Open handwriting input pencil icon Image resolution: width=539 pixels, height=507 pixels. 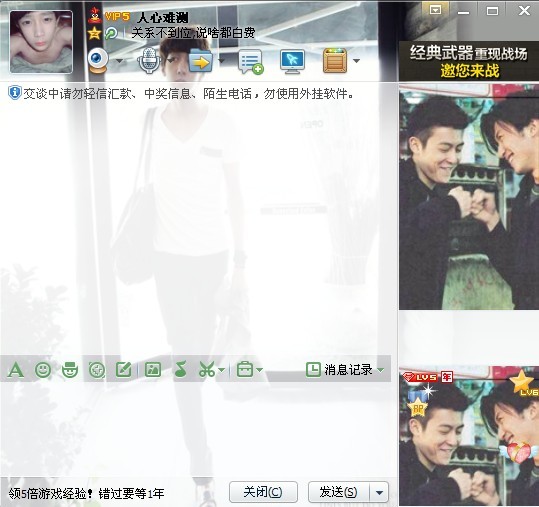coord(123,370)
